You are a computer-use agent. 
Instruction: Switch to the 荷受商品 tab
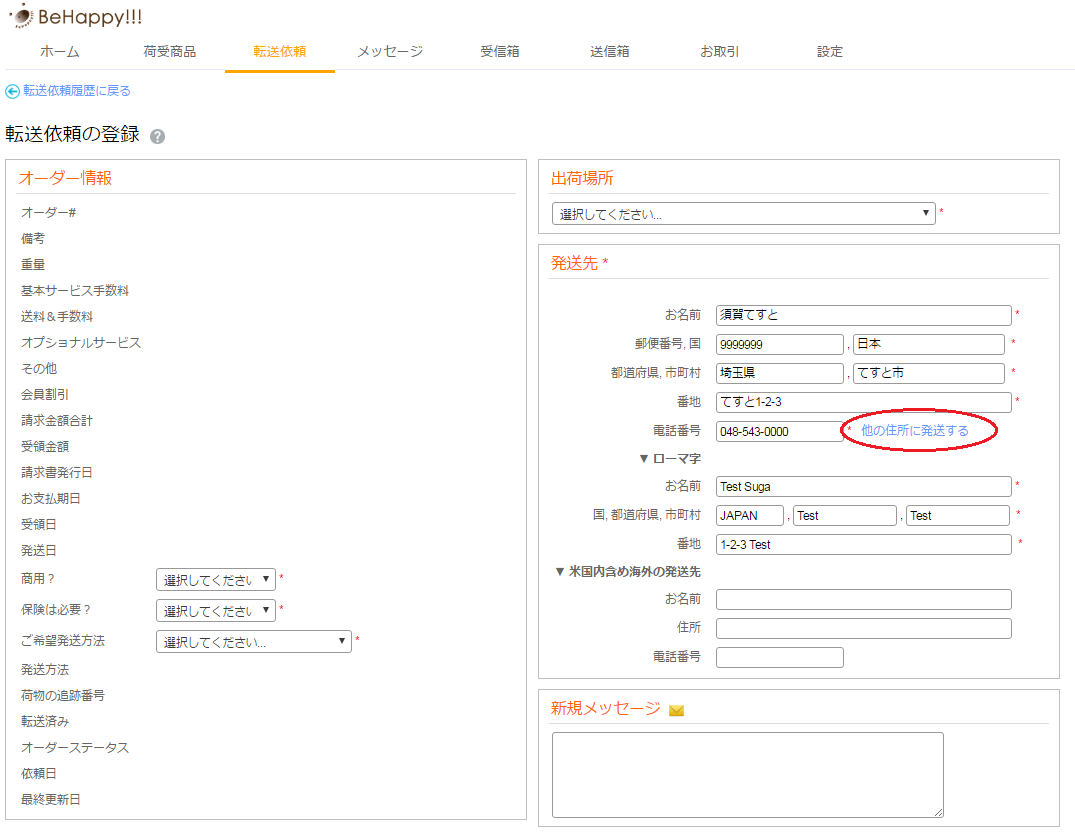pyautogui.click(x=170, y=52)
